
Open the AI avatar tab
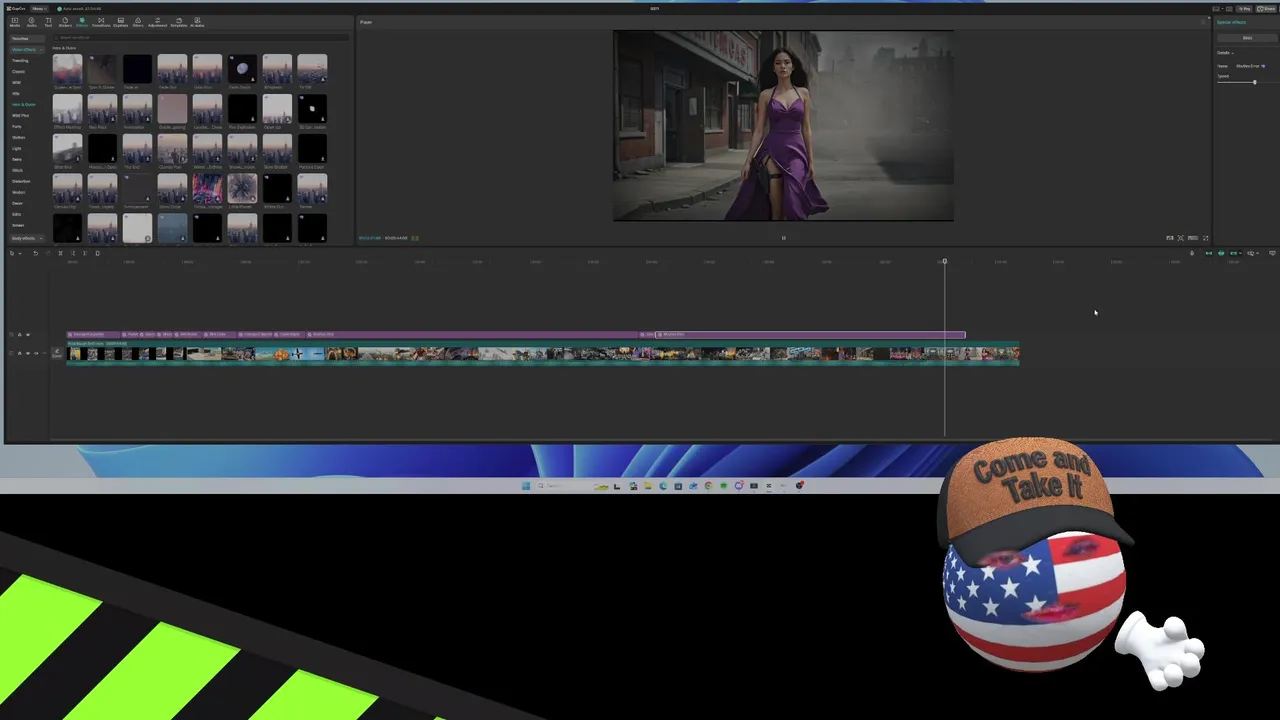tap(197, 22)
